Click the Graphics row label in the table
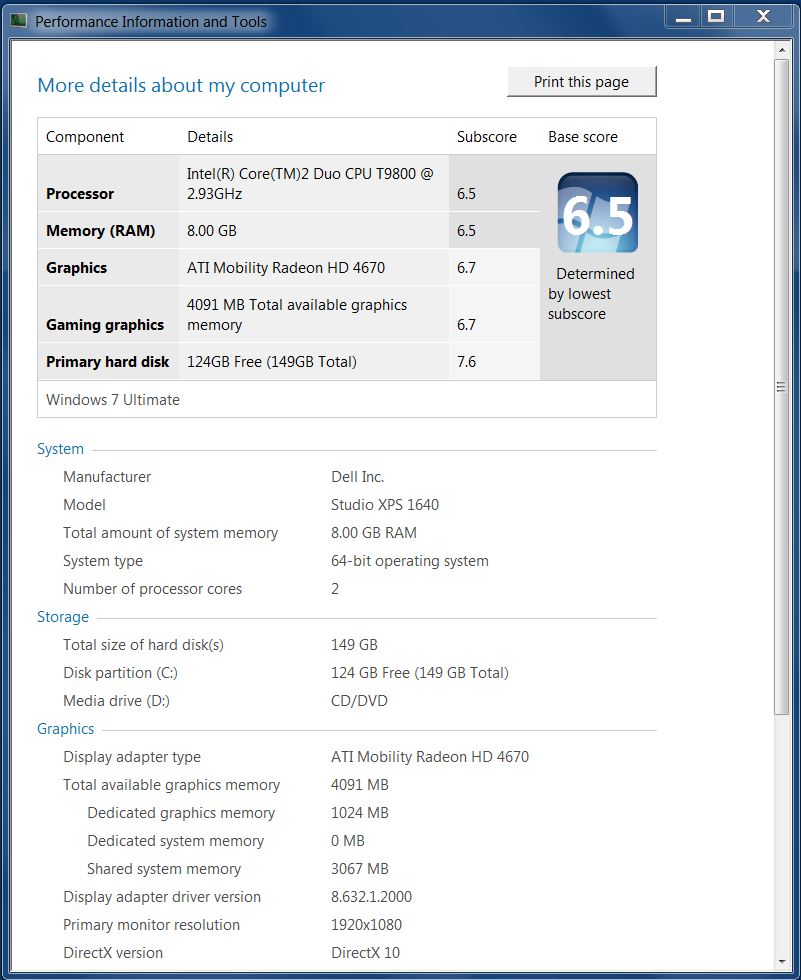The width and height of the screenshot is (801, 980). coord(77,268)
